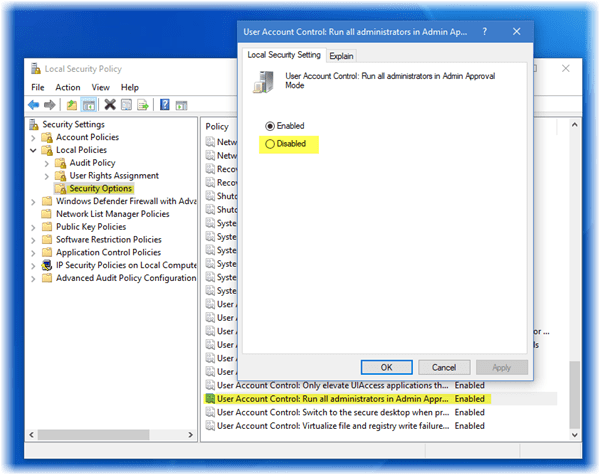The image size is (600, 475).
Task: Click the Cancel button
Action: click(x=444, y=367)
